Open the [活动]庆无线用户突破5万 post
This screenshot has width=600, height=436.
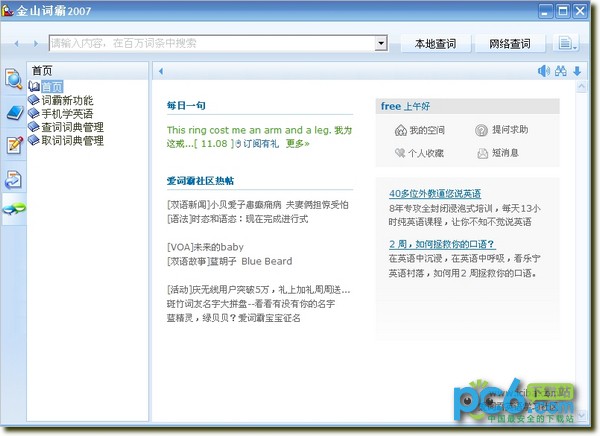(x=258, y=290)
